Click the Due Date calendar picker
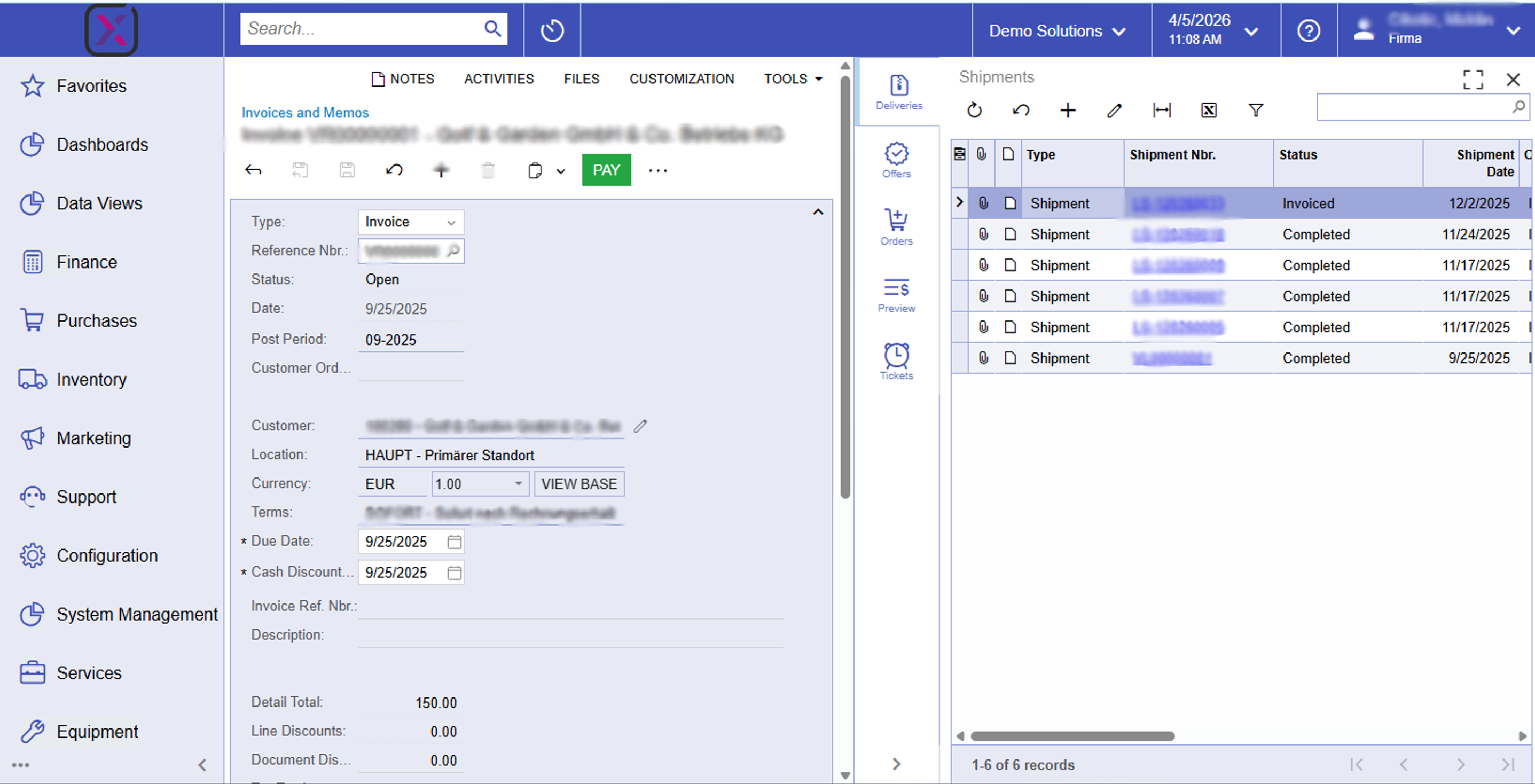 tap(454, 542)
